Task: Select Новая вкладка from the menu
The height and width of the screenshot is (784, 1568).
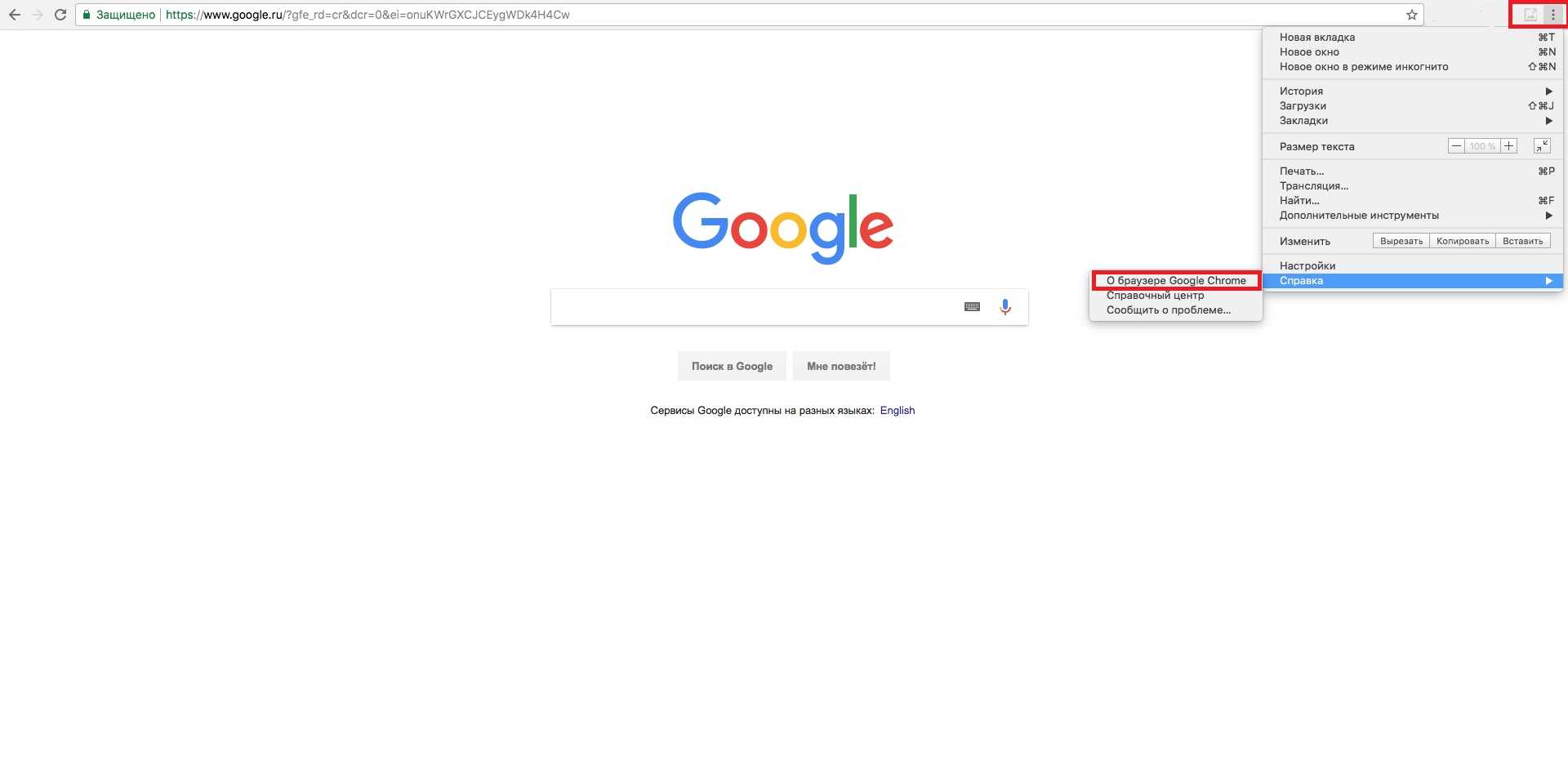Action: pyautogui.click(x=1413, y=38)
